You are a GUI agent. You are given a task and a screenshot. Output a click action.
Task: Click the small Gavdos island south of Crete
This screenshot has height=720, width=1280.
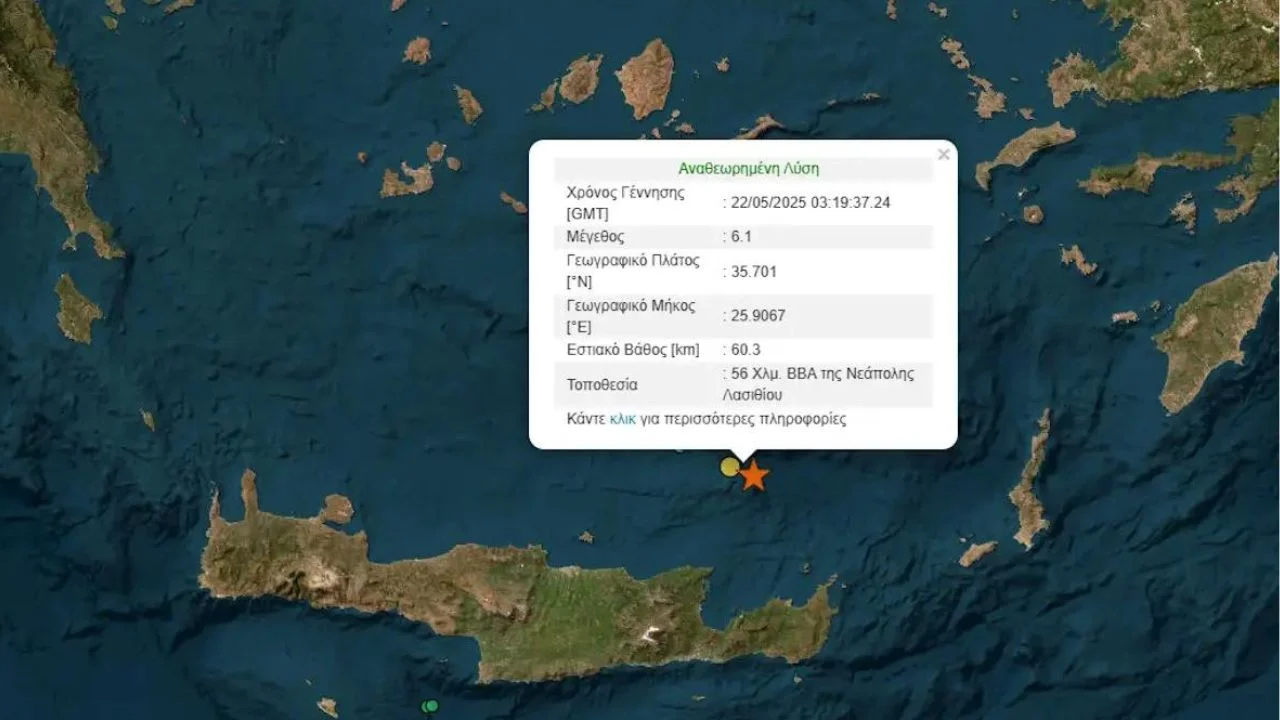click(x=327, y=707)
